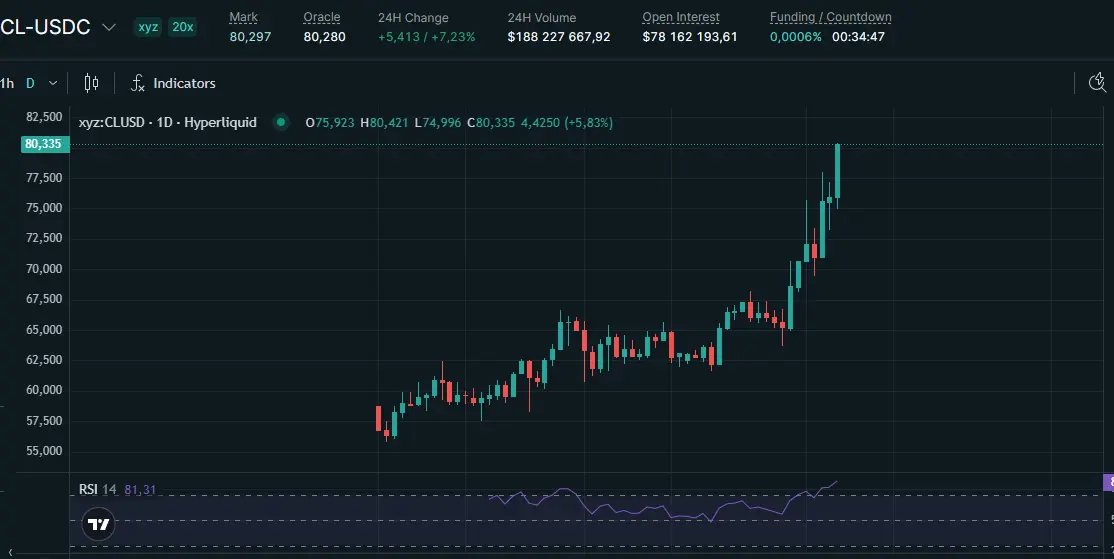The height and width of the screenshot is (559, 1114).
Task: Click the CL-USDC pair name
Action: click(45, 27)
